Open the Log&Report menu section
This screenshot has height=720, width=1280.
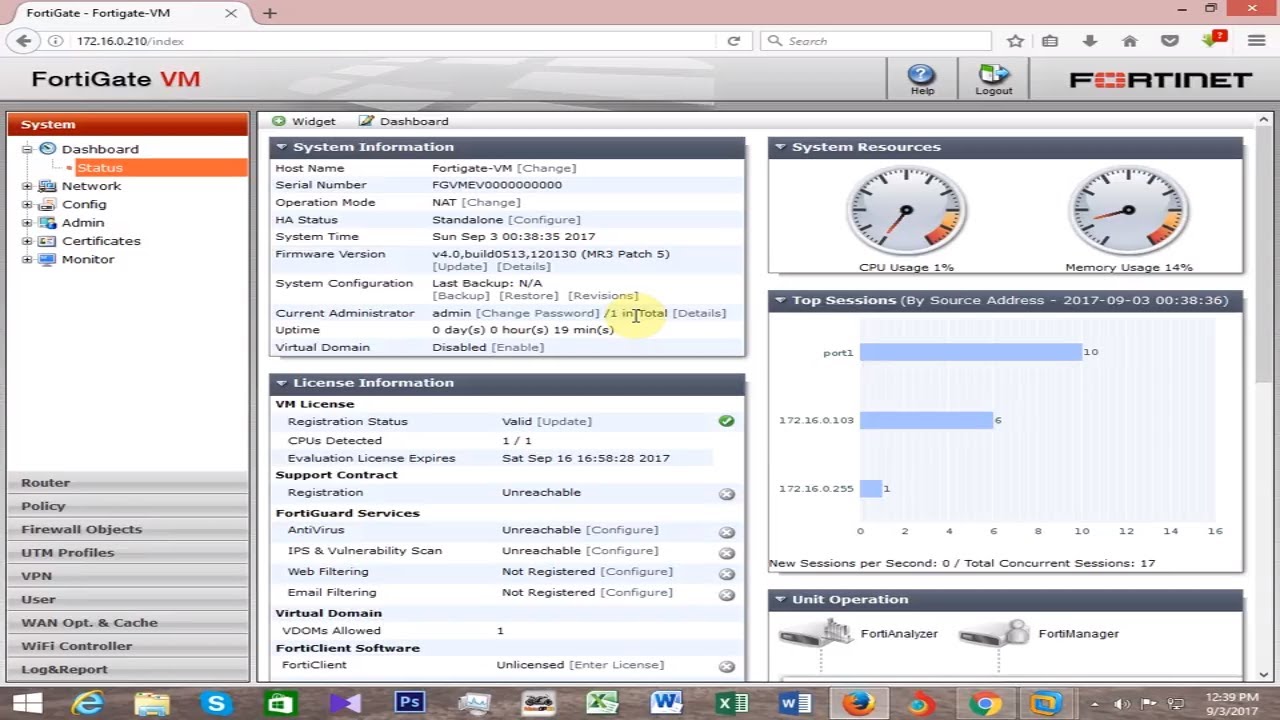pyautogui.click(x=127, y=669)
